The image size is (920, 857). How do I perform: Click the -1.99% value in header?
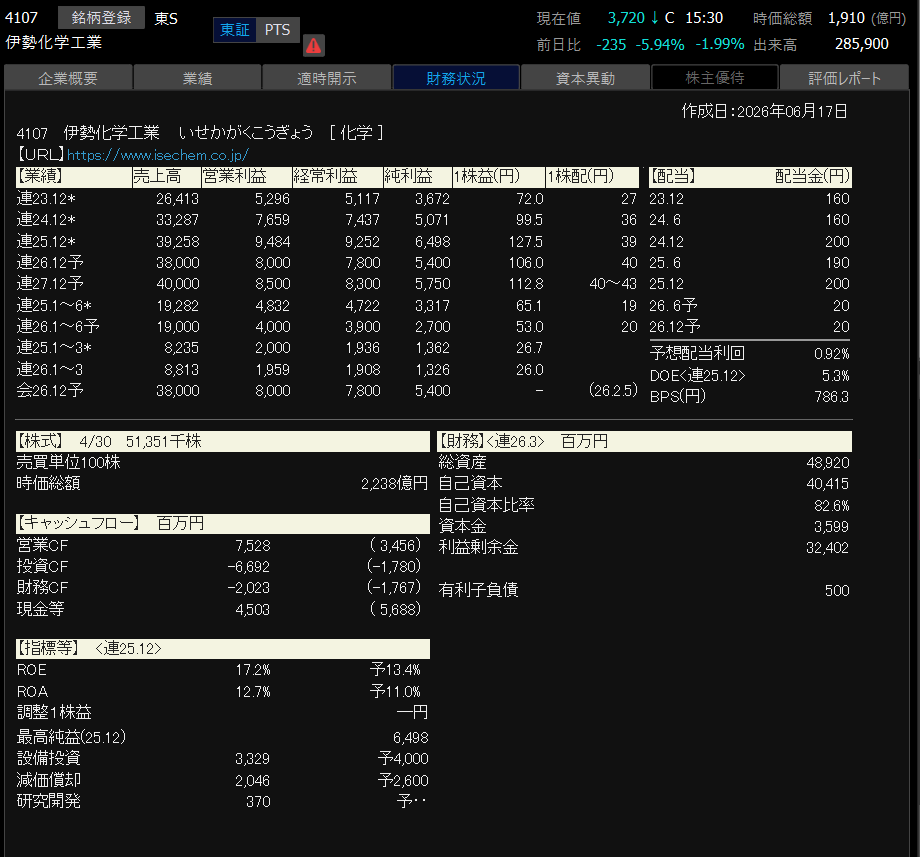[719, 44]
